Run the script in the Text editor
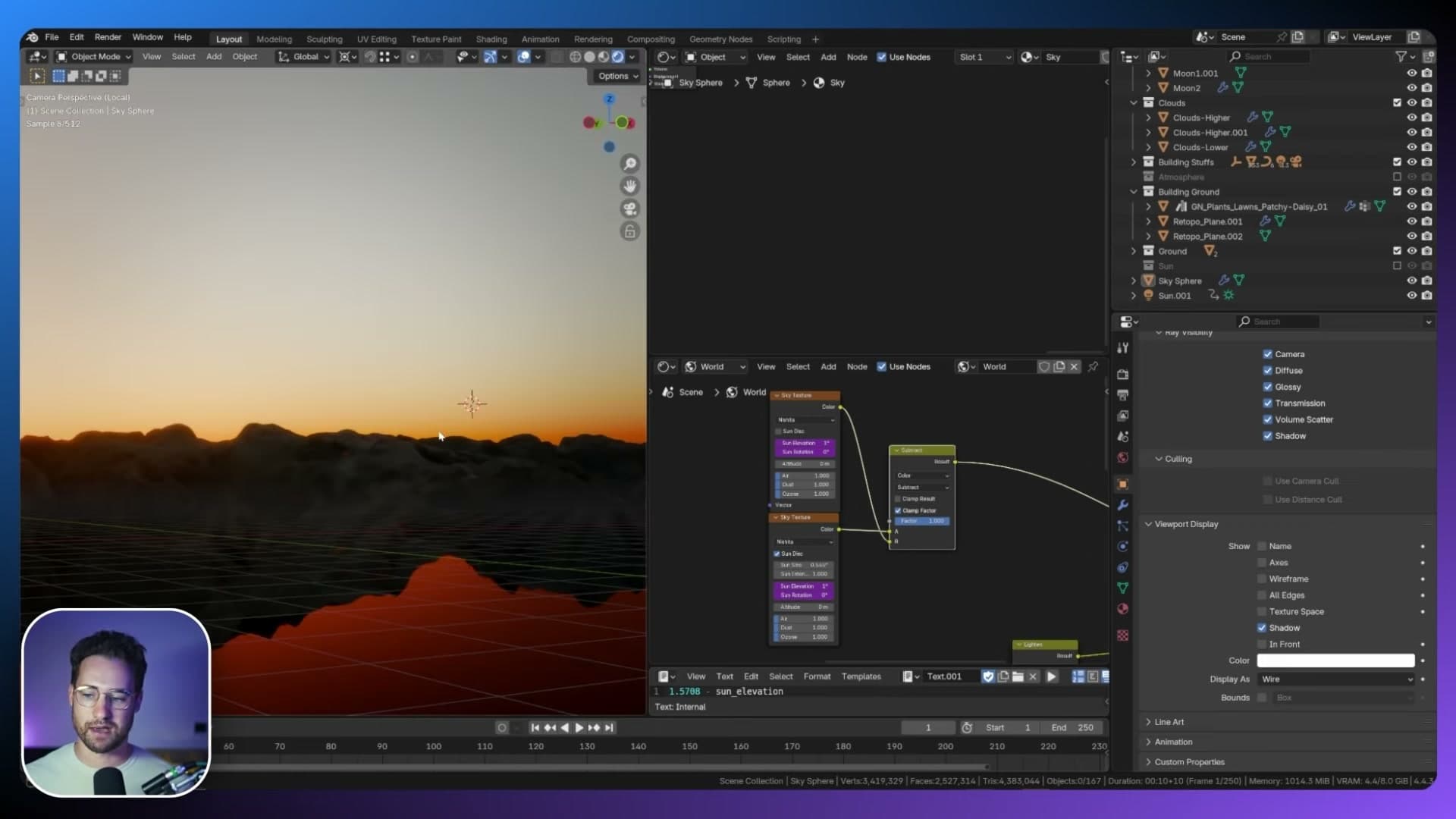The image size is (1456, 819). [x=1052, y=676]
